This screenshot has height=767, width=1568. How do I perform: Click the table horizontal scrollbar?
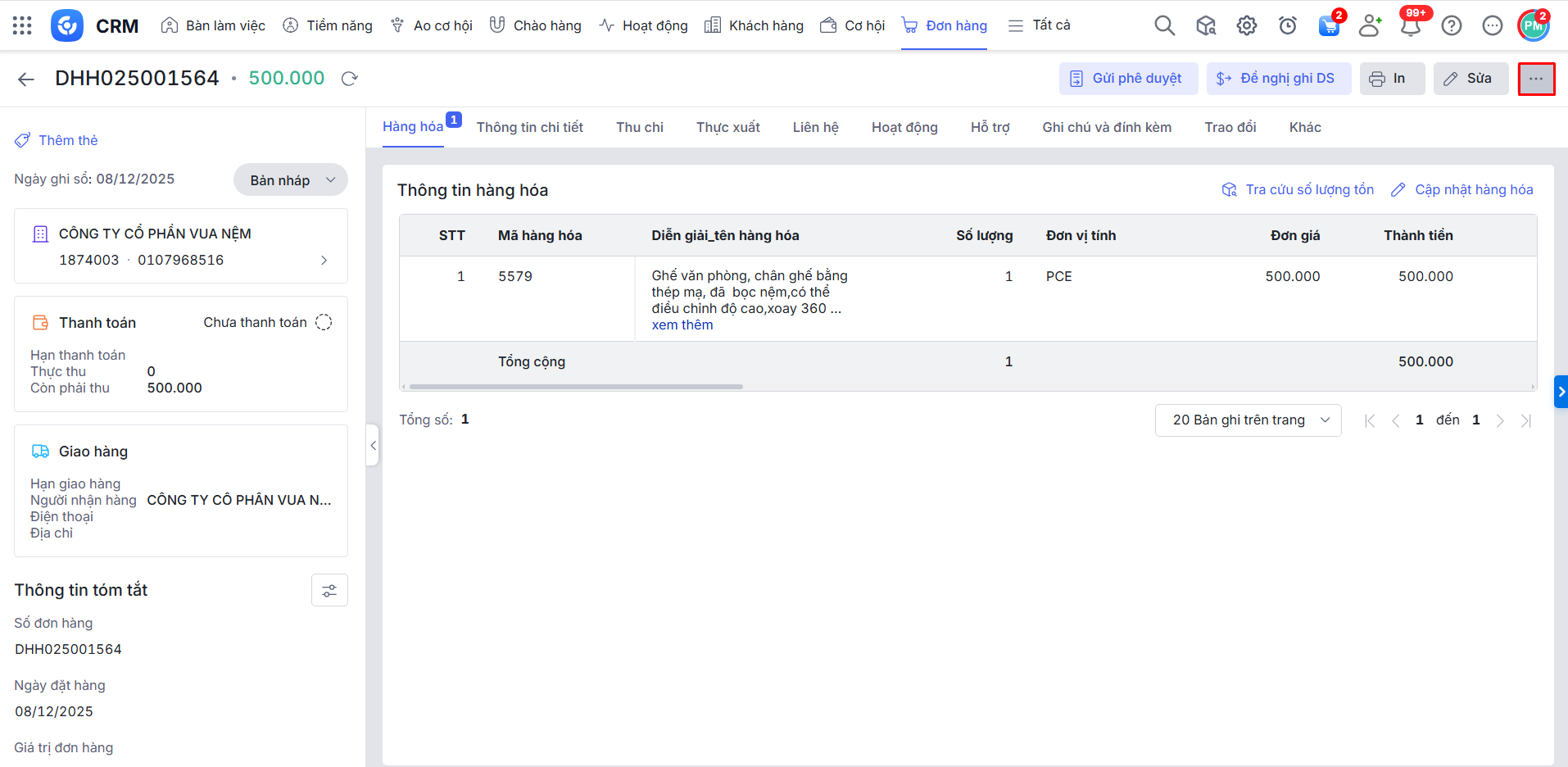[576, 387]
